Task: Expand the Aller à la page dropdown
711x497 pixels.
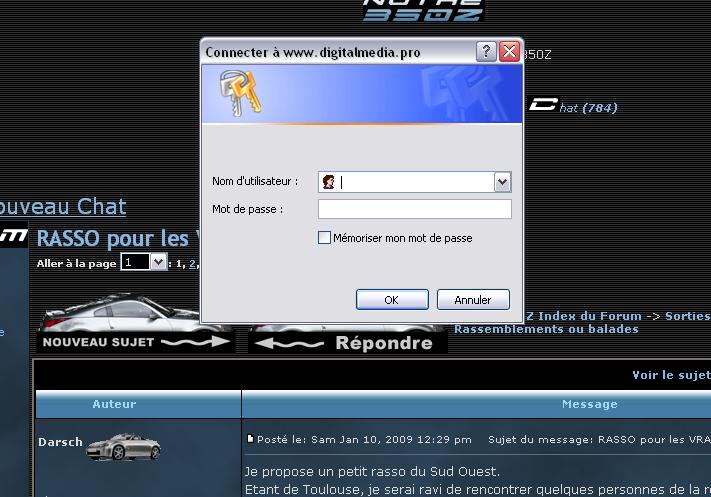Action: pyautogui.click(x=158, y=262)
